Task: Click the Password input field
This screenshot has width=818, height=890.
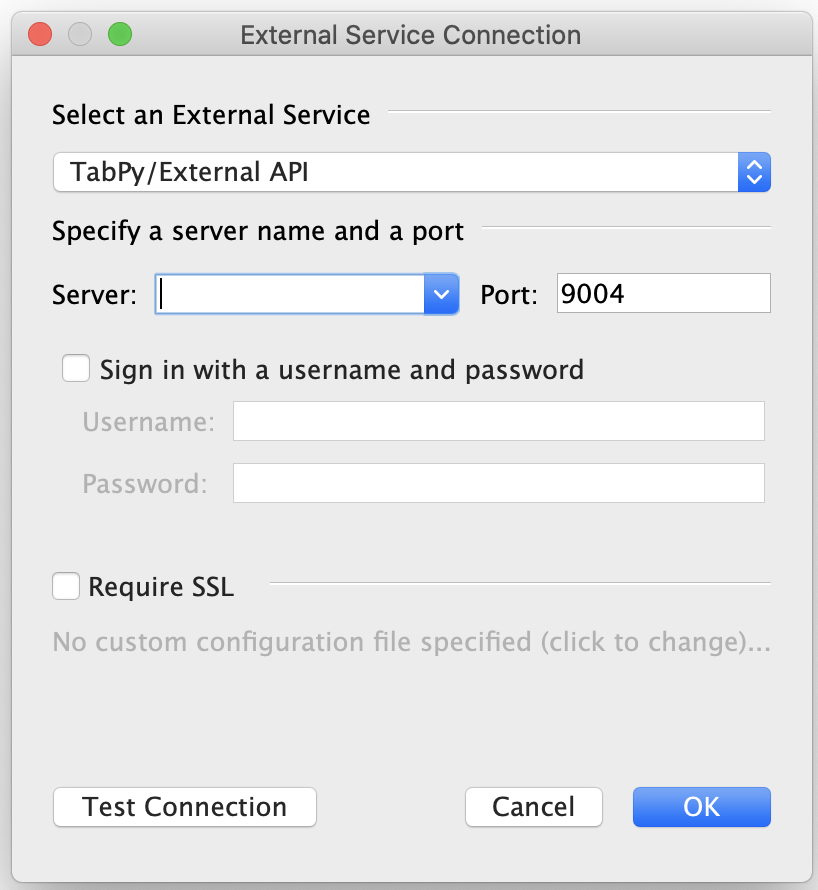Action: click(498, 483)
